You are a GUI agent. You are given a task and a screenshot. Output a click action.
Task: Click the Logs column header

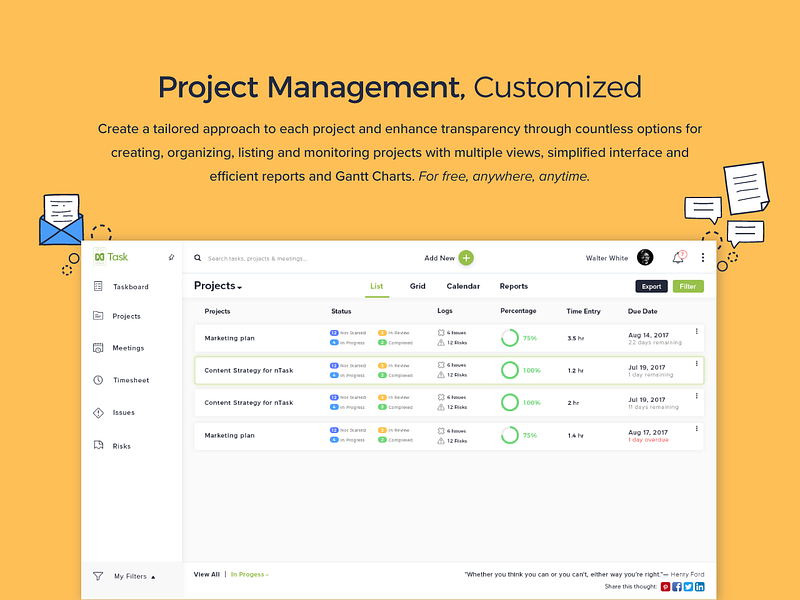coord(444,311)
